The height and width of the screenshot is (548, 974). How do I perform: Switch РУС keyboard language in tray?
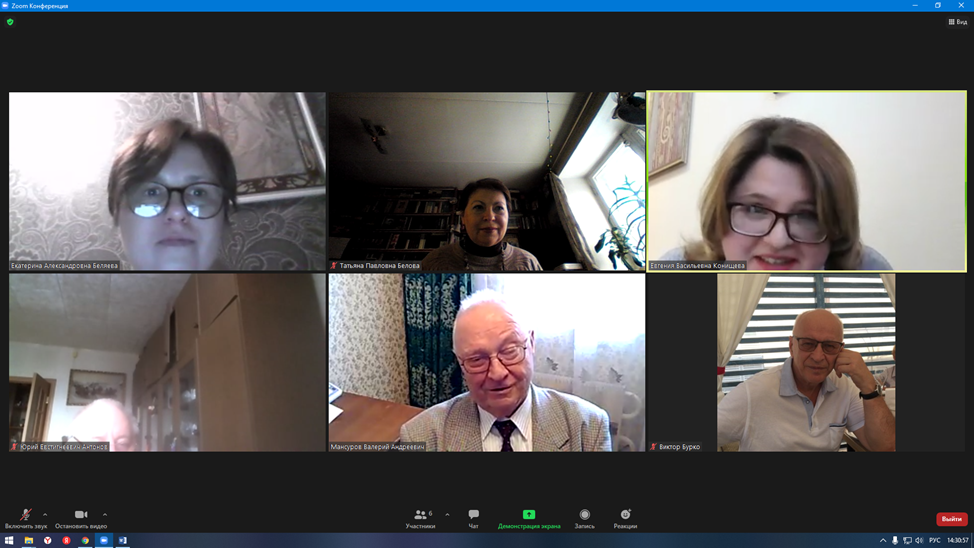[935, 541]
